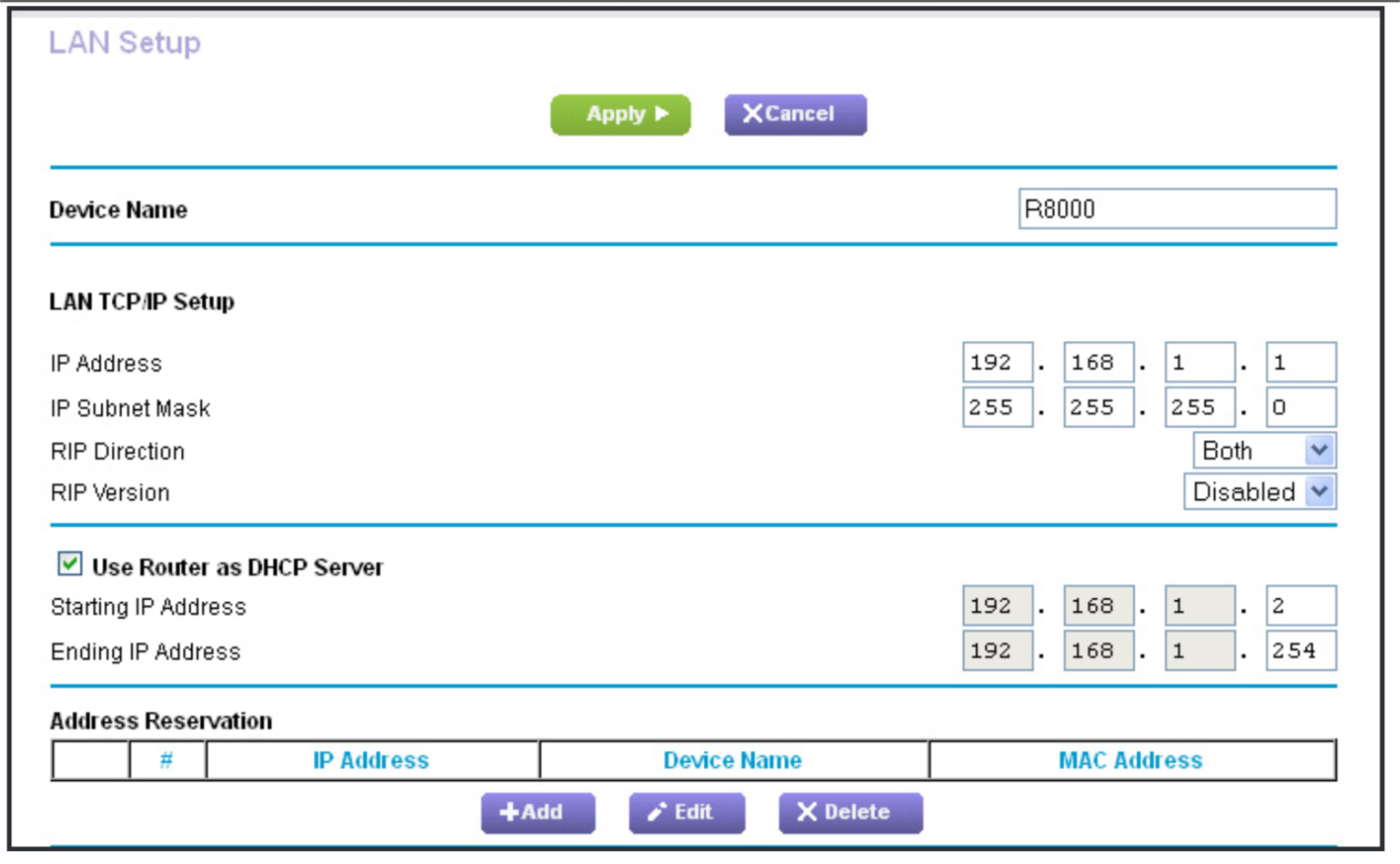
Task: Click the Add reservation button
Action: pos(537,812)
